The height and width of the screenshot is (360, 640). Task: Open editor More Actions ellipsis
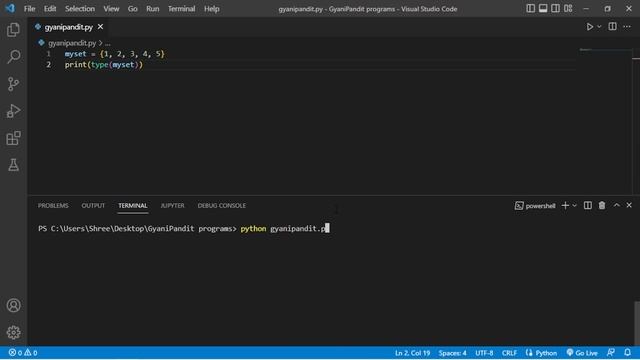coord(627,27)
